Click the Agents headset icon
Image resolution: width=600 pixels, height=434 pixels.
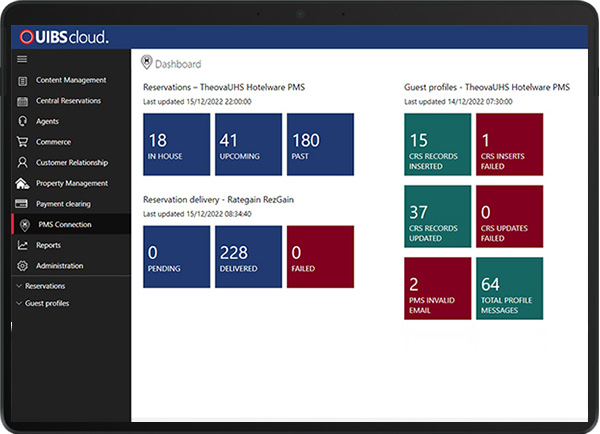click(x=23, y=121)
